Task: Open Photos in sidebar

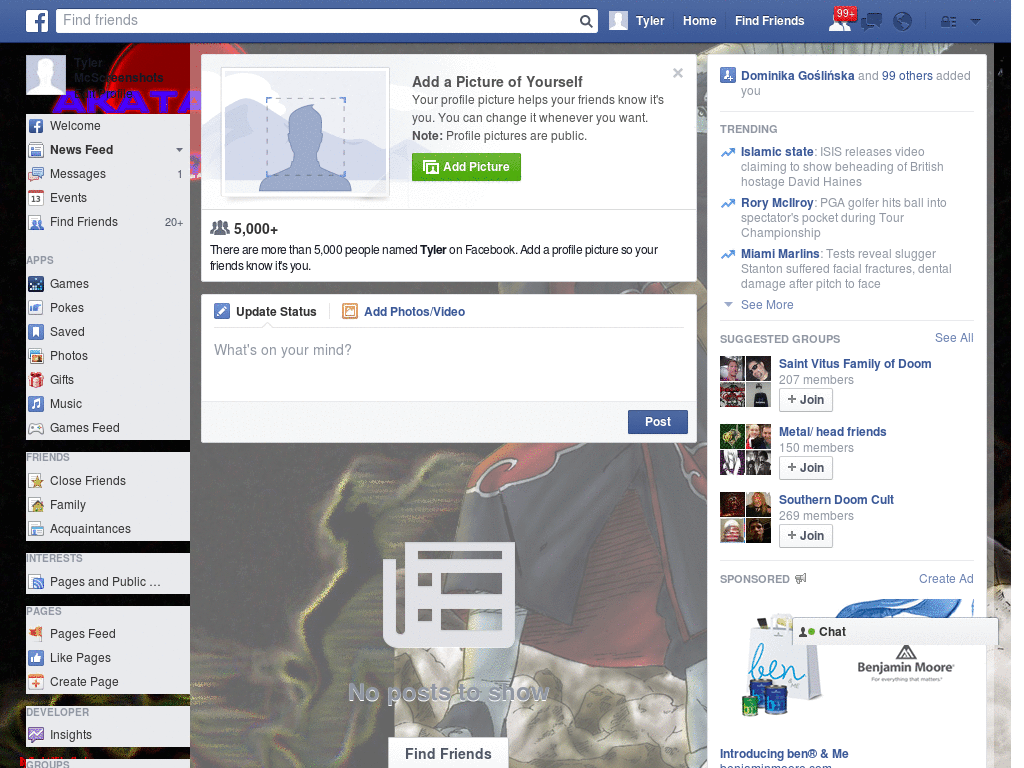Action: click(108, 356)
